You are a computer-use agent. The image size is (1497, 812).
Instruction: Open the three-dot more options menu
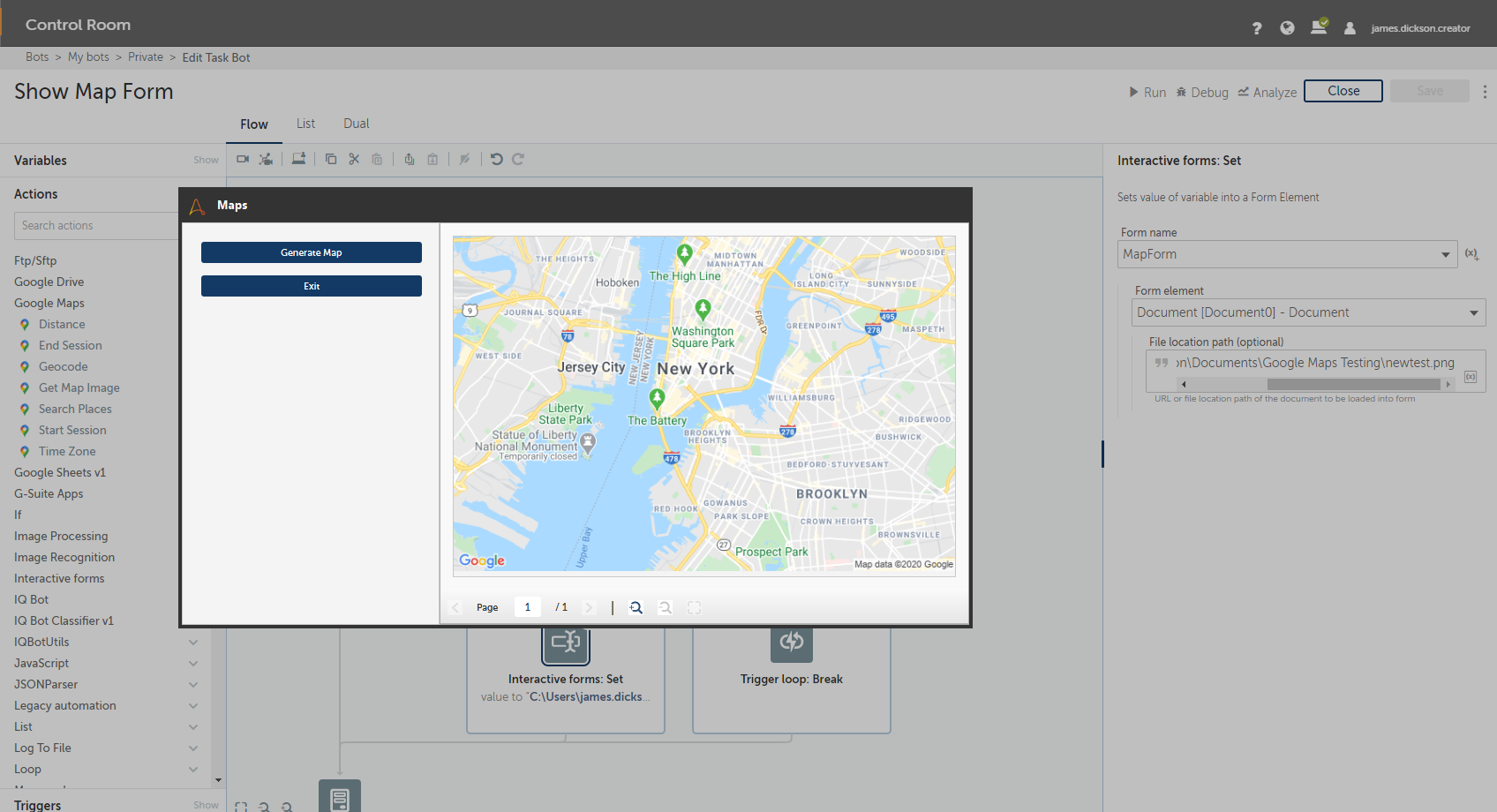[1485, 92]
